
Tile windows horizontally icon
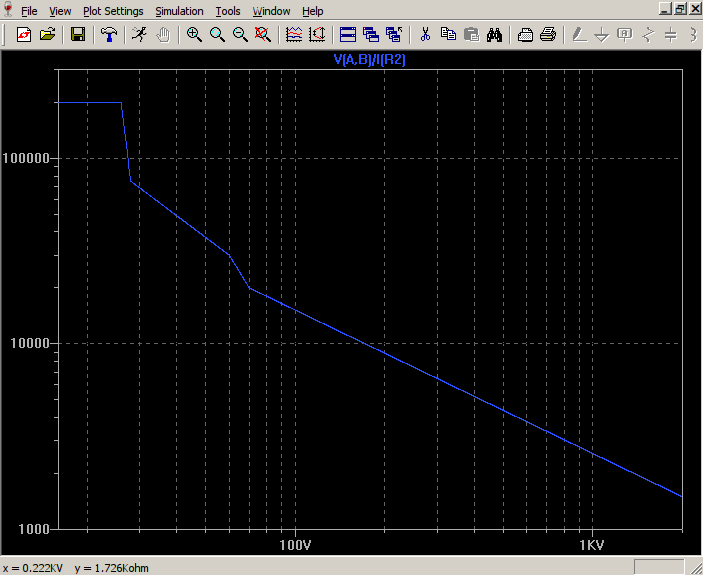pos(348,35)
